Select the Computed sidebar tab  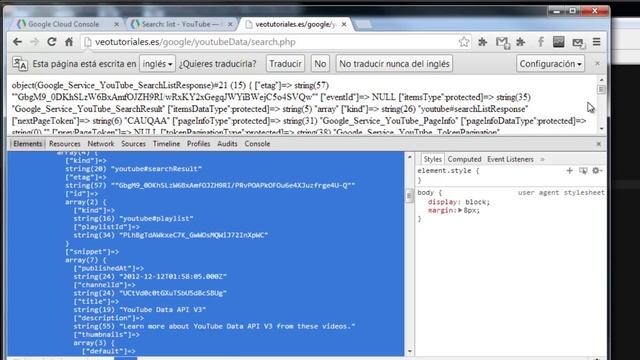pyautogui.click(x=464, y=159)
